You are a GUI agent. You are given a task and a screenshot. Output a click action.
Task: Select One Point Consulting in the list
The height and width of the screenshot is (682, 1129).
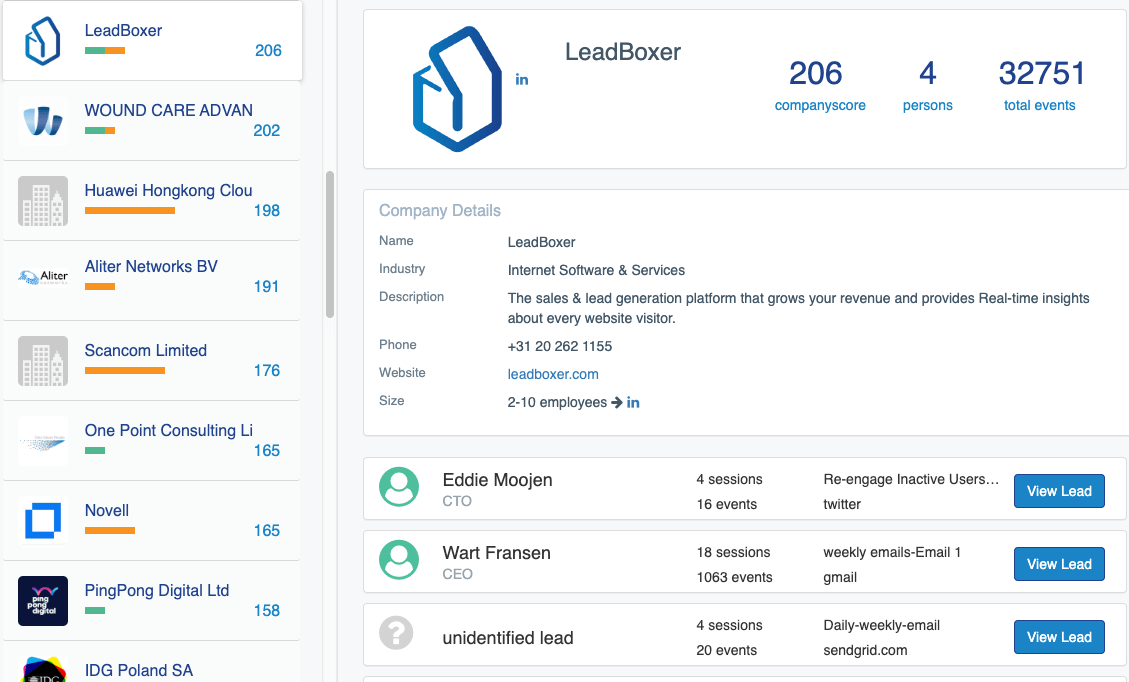click(x=168, y=431)
